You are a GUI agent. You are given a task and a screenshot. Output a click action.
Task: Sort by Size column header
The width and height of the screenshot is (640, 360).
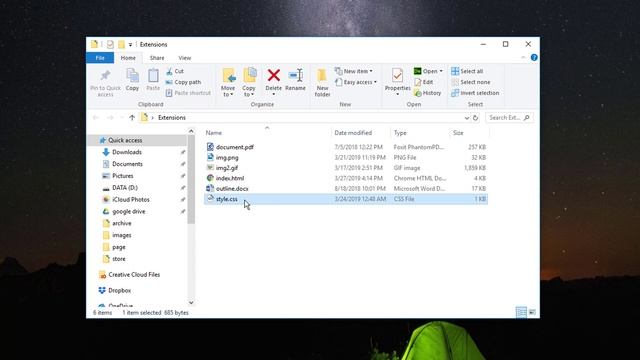(x=458, y=133)
